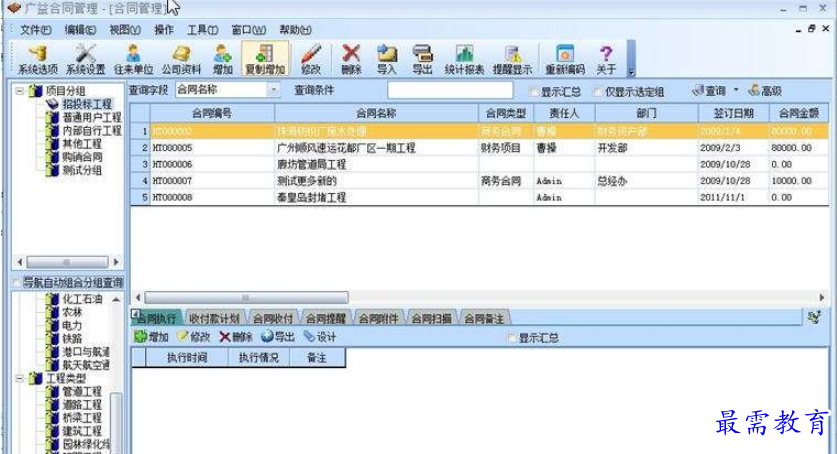Click the 复制增加 toolbar button
The width and height of the screenshot is (837, 454).
click(x=265, y=59)
